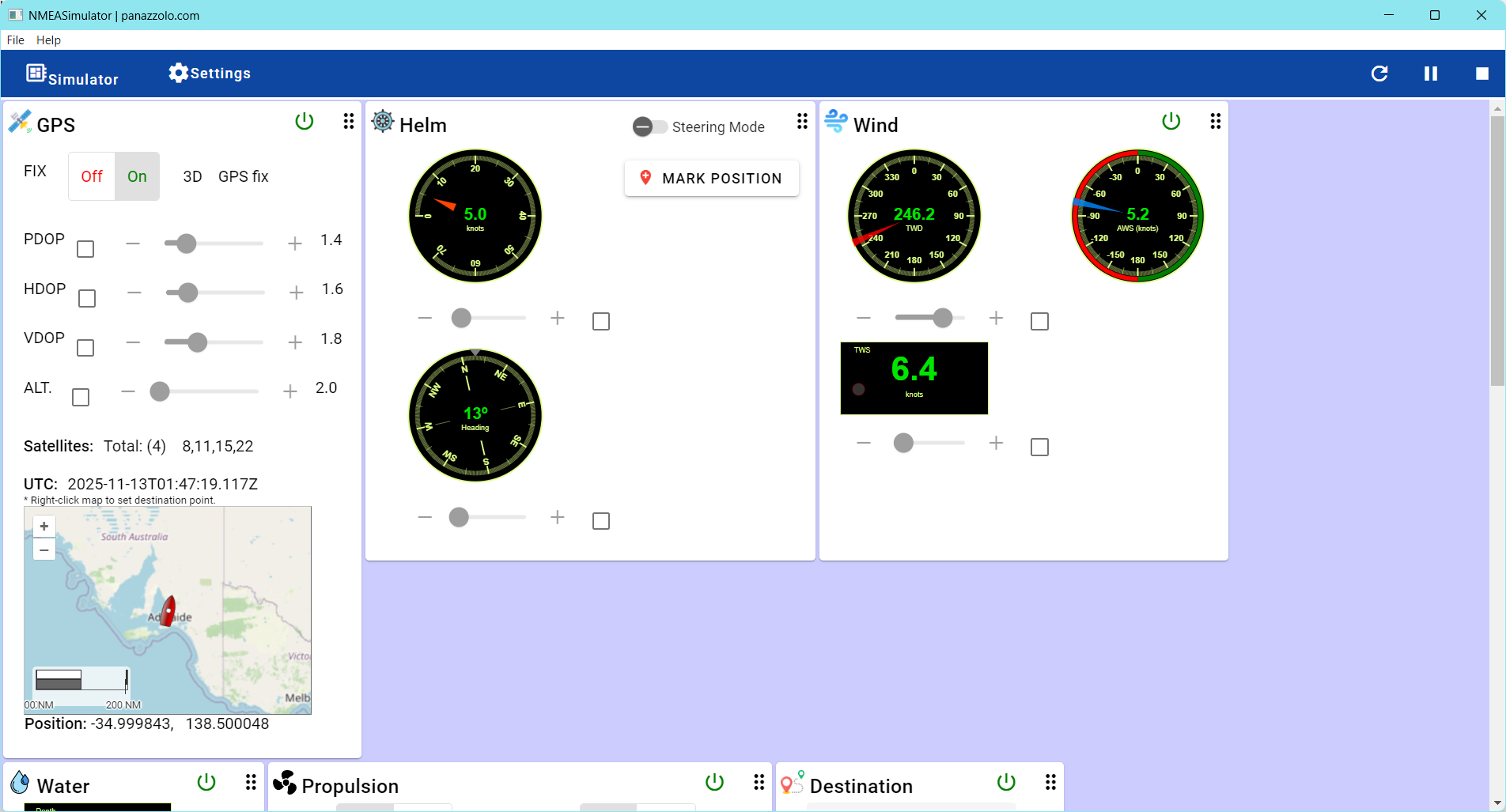The image size is (1506, 812).
Task: Set GPS FIX to Off
Action: pyautogui.click(x=92, y=176)
